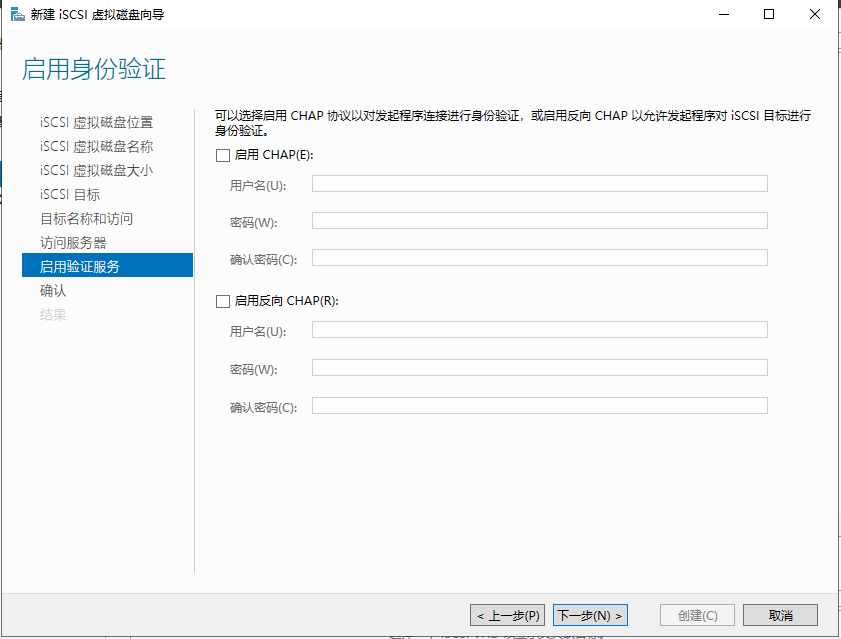Click the CHAP description paragraph text
Image resolution: width=841 pixels, height=639 pixels.
tap(513, 123)
